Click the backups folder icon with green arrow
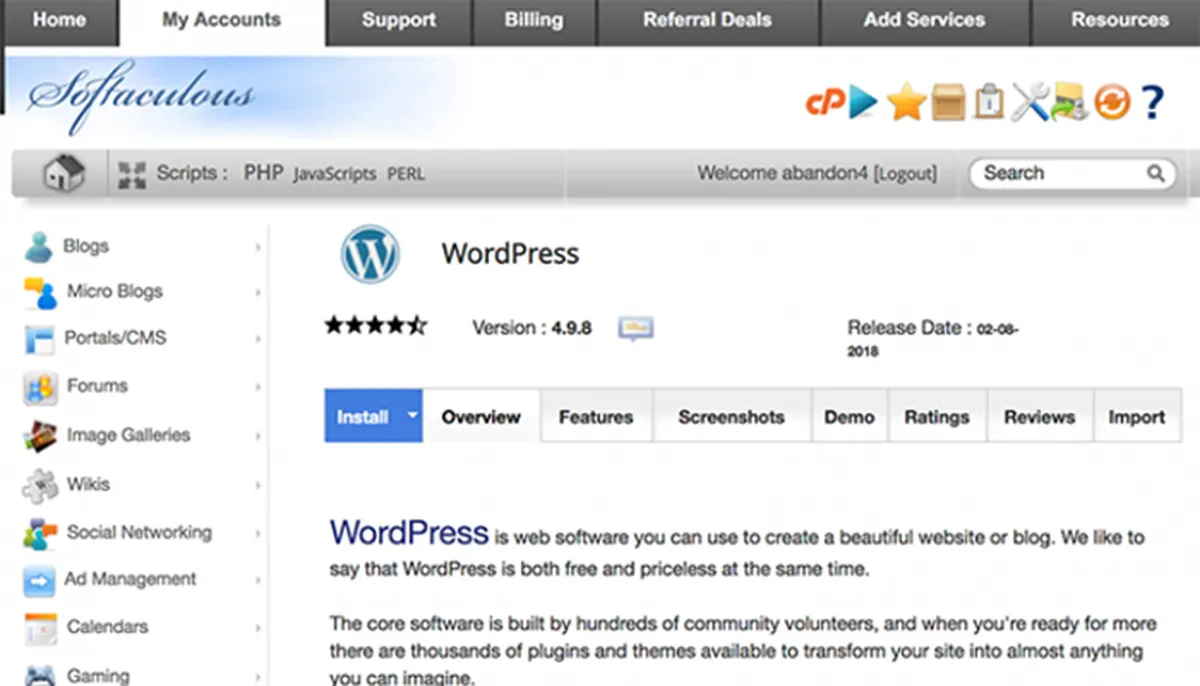The height and width of the screenshot is (686, 1200). [x=1069, y=102]
